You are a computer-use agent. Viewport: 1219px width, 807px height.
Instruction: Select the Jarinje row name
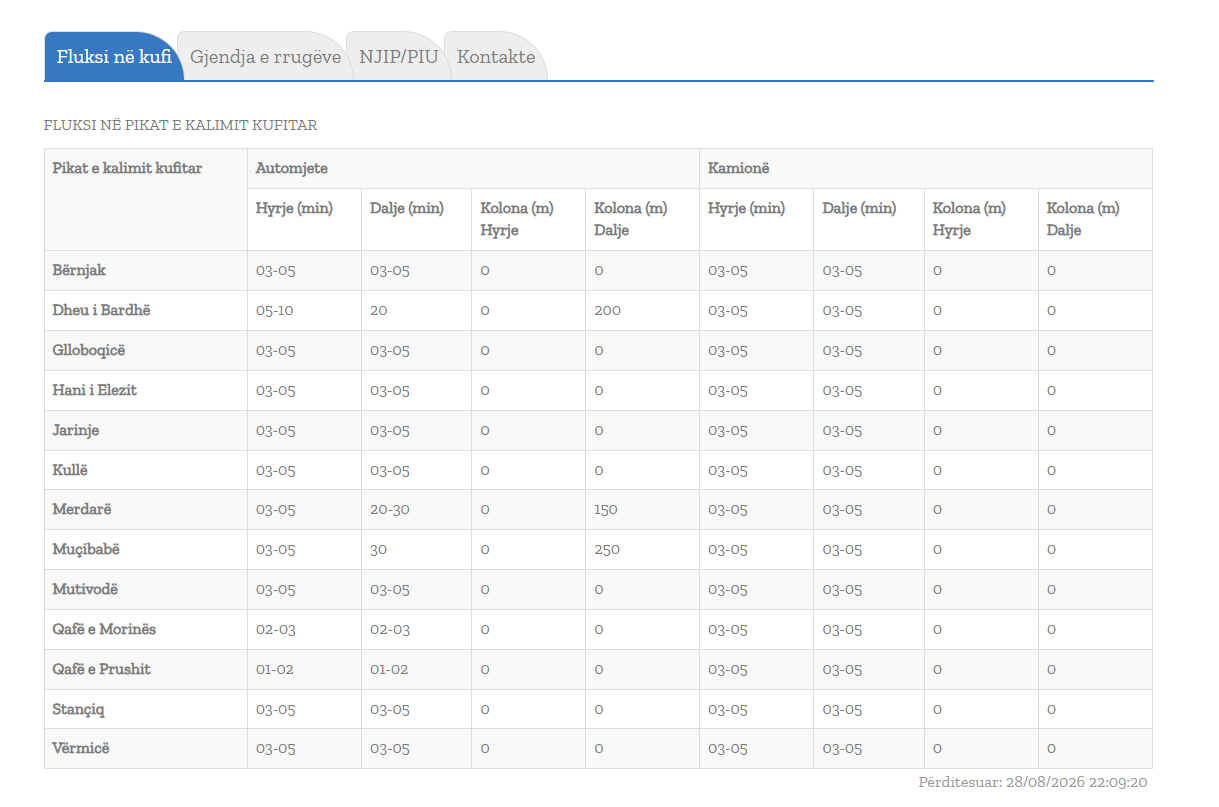(76, 430)
